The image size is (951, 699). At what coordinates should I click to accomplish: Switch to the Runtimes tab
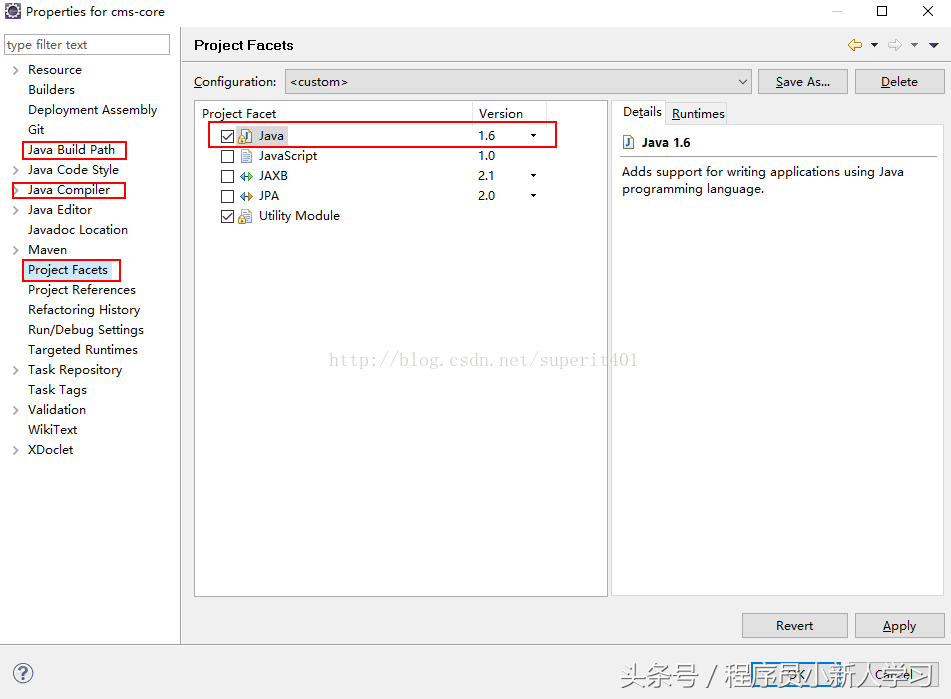(698, 113)
